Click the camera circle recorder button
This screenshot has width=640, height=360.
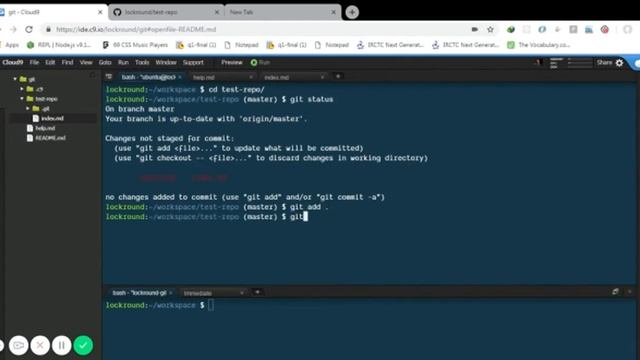pos(18,345)
